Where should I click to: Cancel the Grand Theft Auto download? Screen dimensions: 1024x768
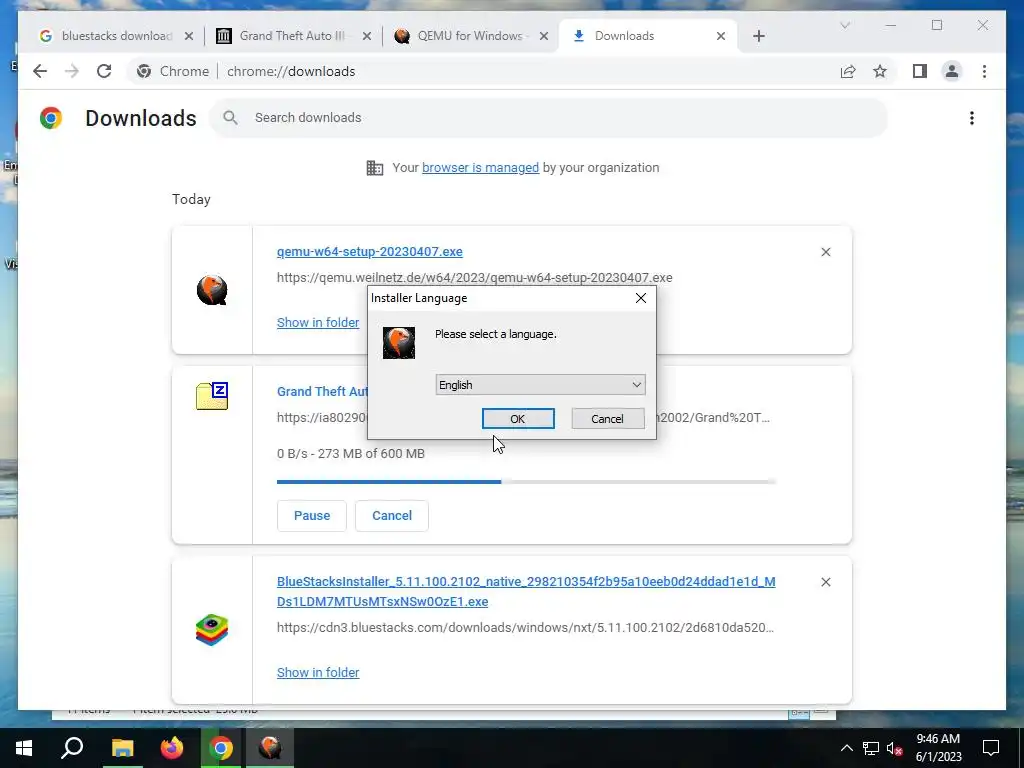[x=392, y=516]
